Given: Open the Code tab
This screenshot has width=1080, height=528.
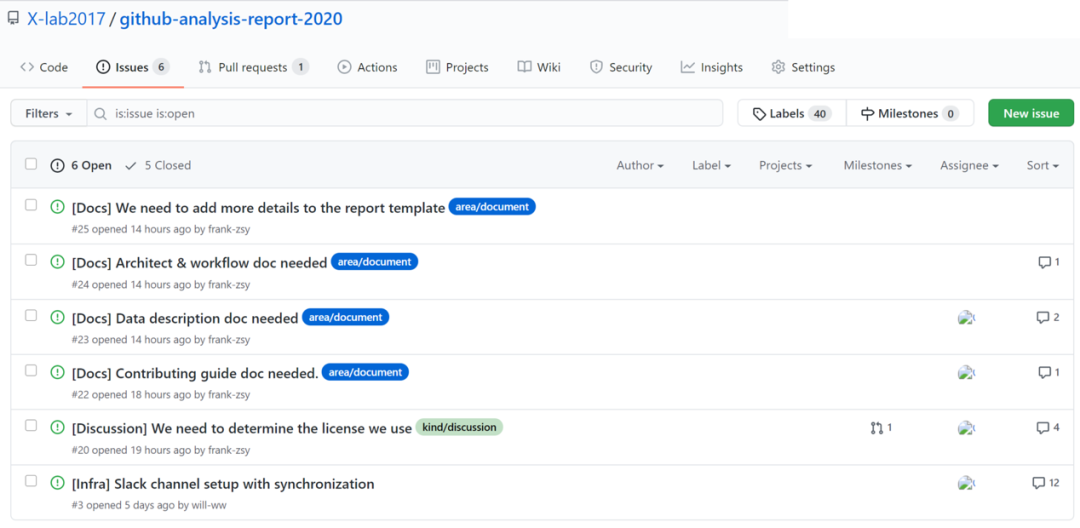Looking at the screenshot, I should 44,67.
